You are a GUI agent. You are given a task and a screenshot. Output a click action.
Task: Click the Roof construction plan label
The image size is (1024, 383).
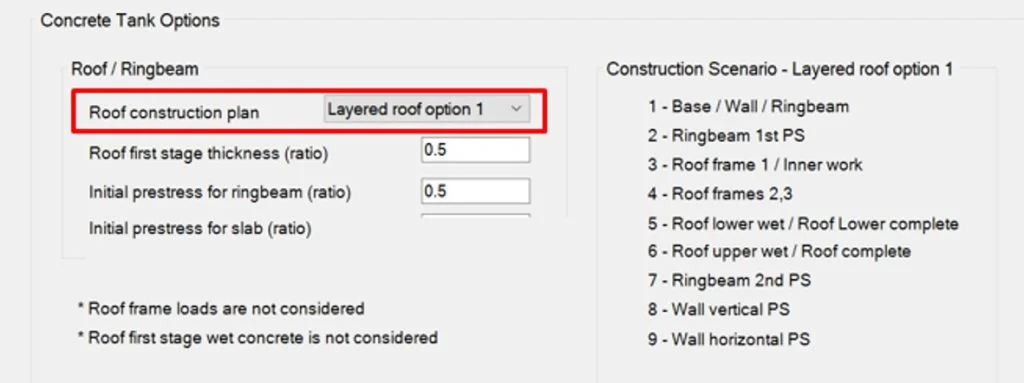click(x=174, y=112)
